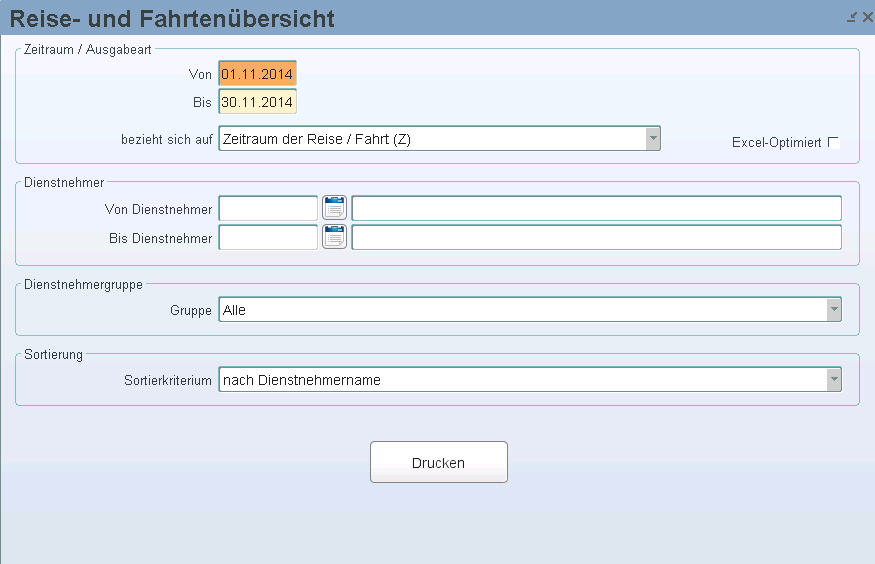Click the Von Dienstnehmer number field
875x564 pixels.
[x=268, y=209]
